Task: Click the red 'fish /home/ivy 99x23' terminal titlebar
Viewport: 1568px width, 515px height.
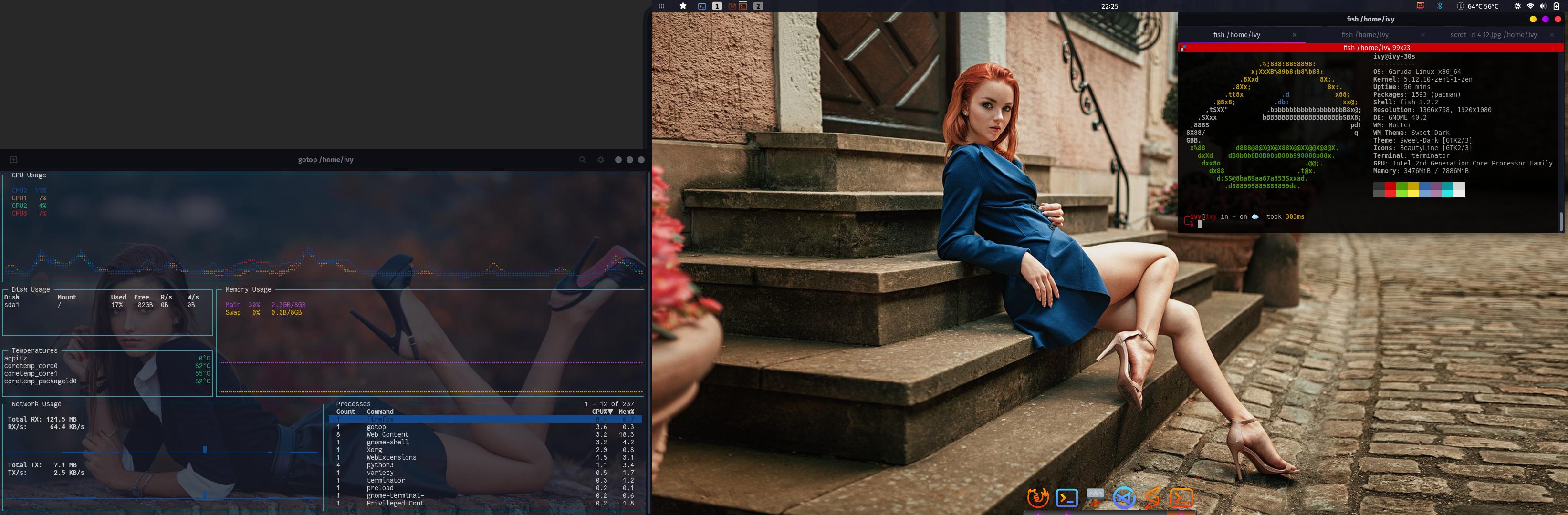Action: (1371, 47)
